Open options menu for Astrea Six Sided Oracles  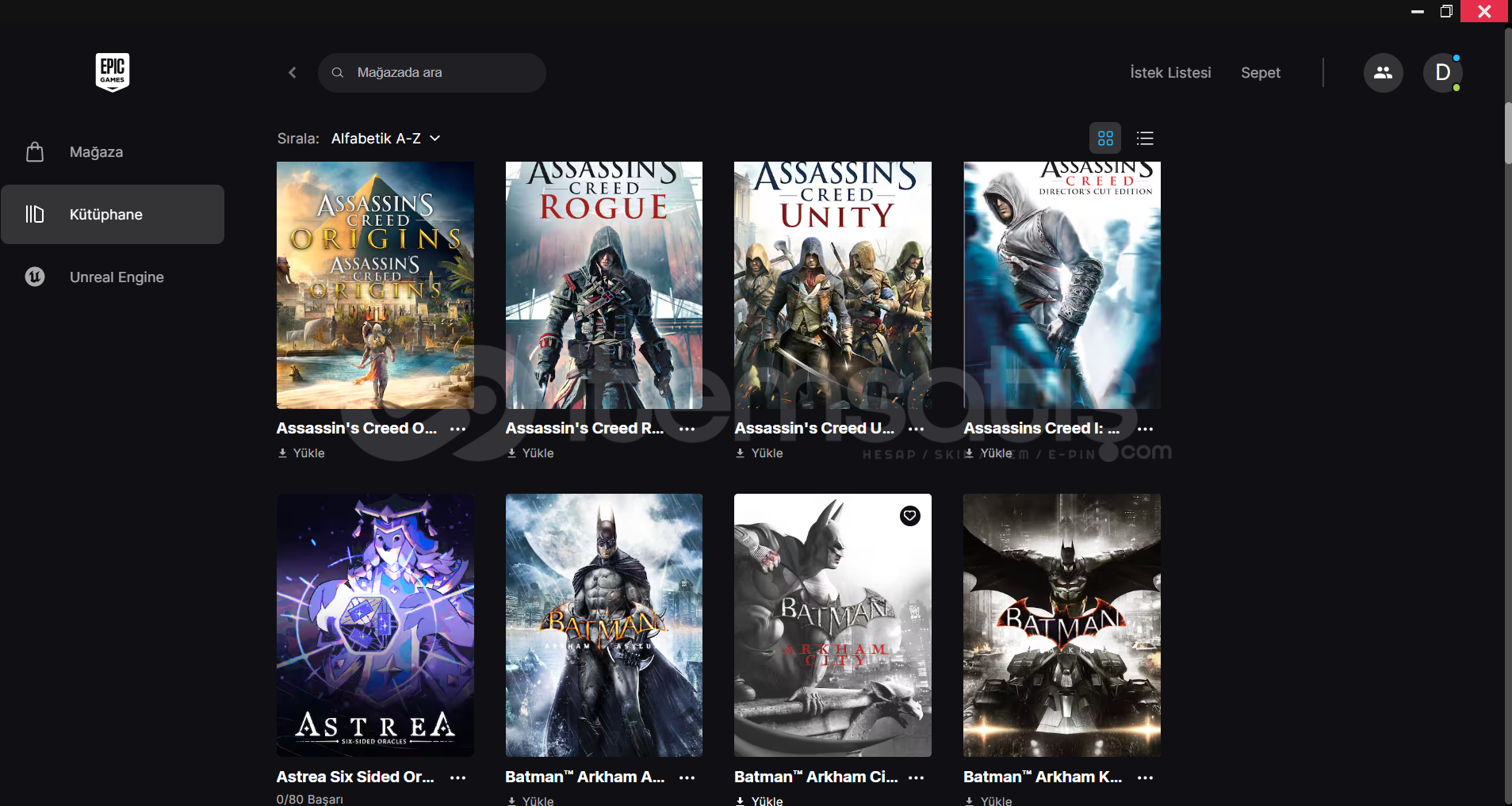point(458,777)
